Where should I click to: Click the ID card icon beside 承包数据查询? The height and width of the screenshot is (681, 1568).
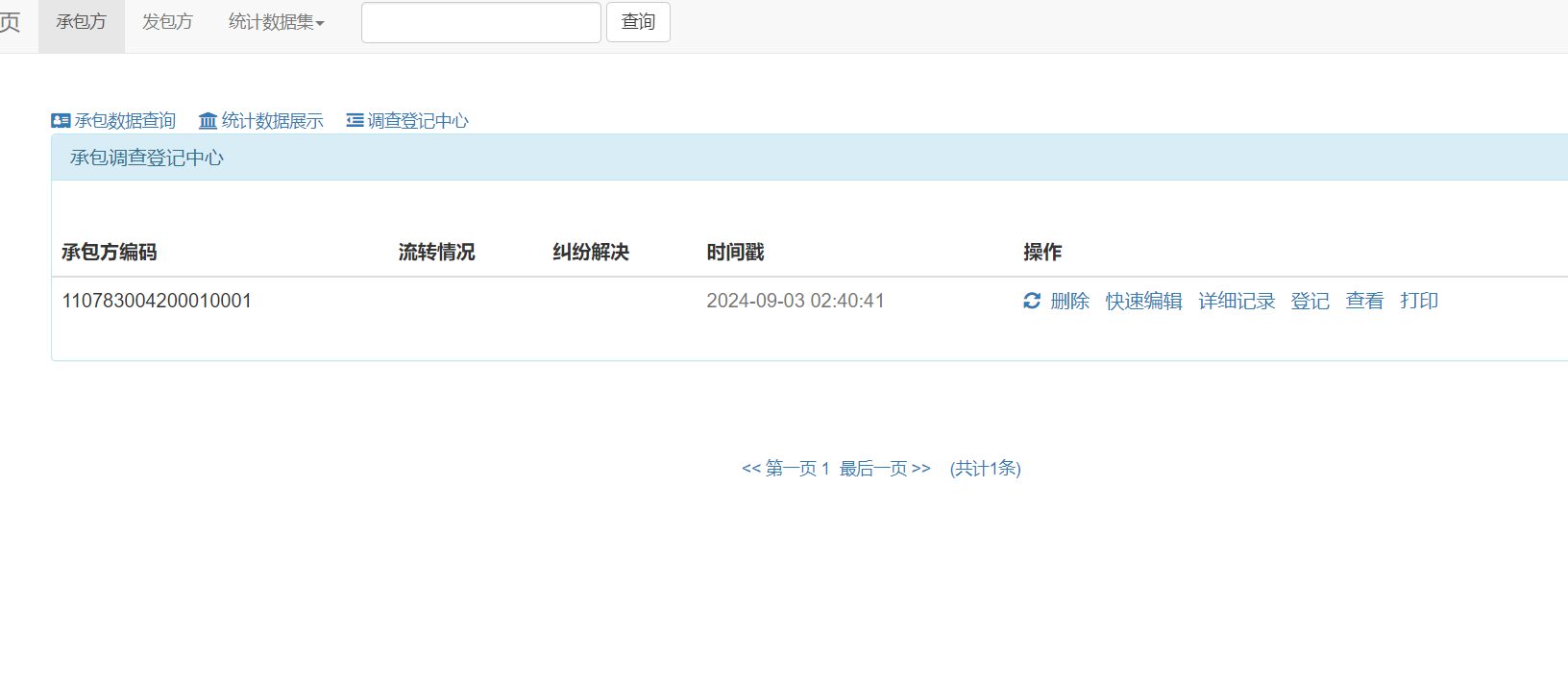point(61,121)
